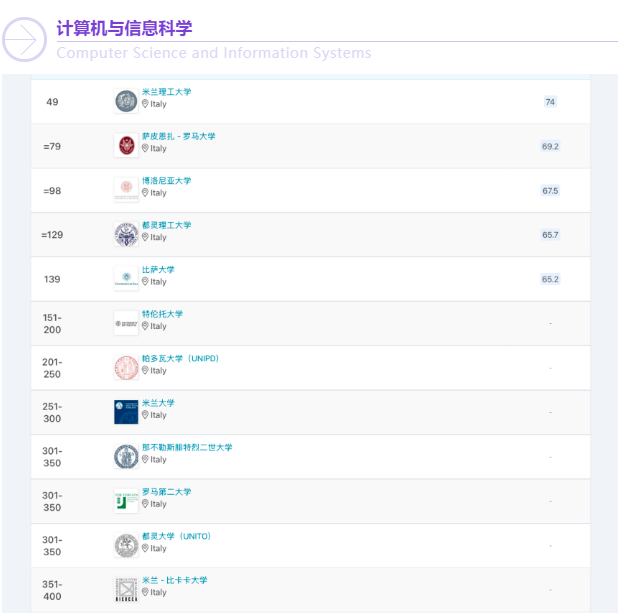The image size is (620, 613).
Task: Select the rank number 49
Action: click(x=52, y=102)
